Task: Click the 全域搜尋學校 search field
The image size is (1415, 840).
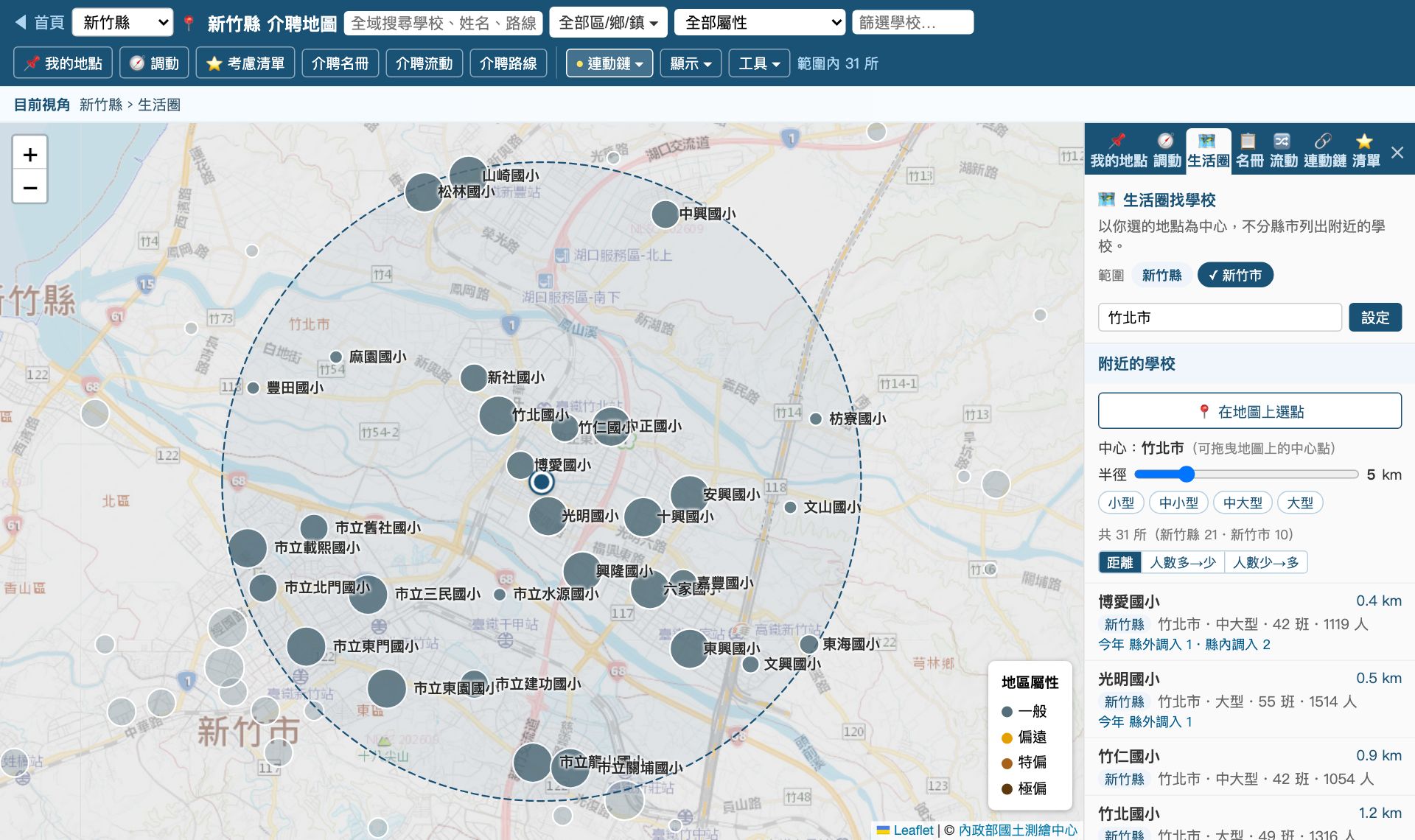Action: click(444, 23)
